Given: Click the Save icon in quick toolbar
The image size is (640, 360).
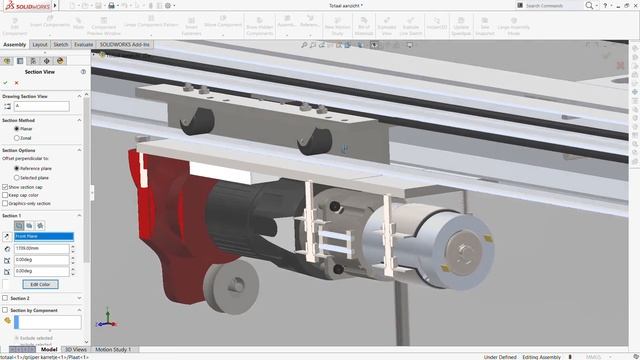Looking at the screenshot, I should pos(98,6).
